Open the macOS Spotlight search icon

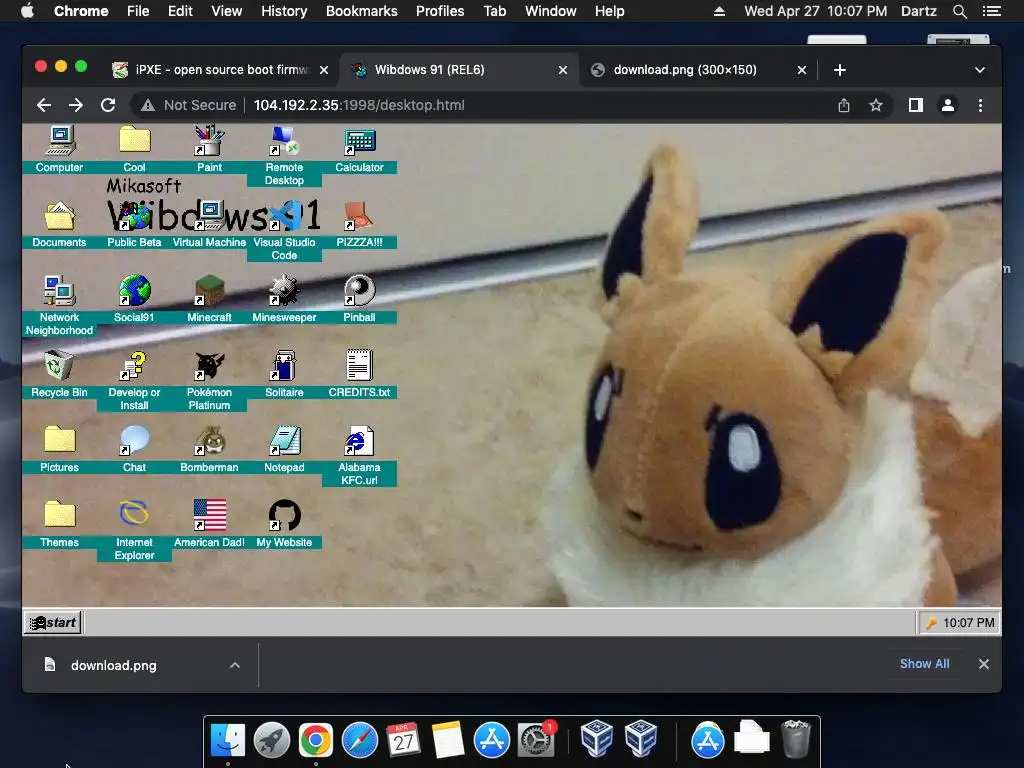coord(960,11)
